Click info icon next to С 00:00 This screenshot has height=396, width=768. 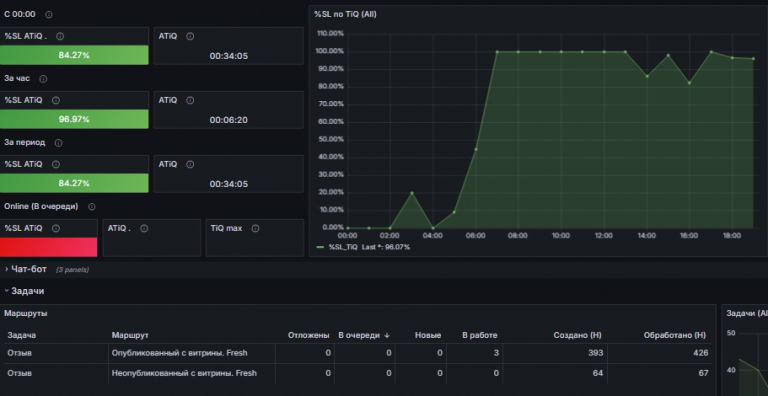point(48,15)
